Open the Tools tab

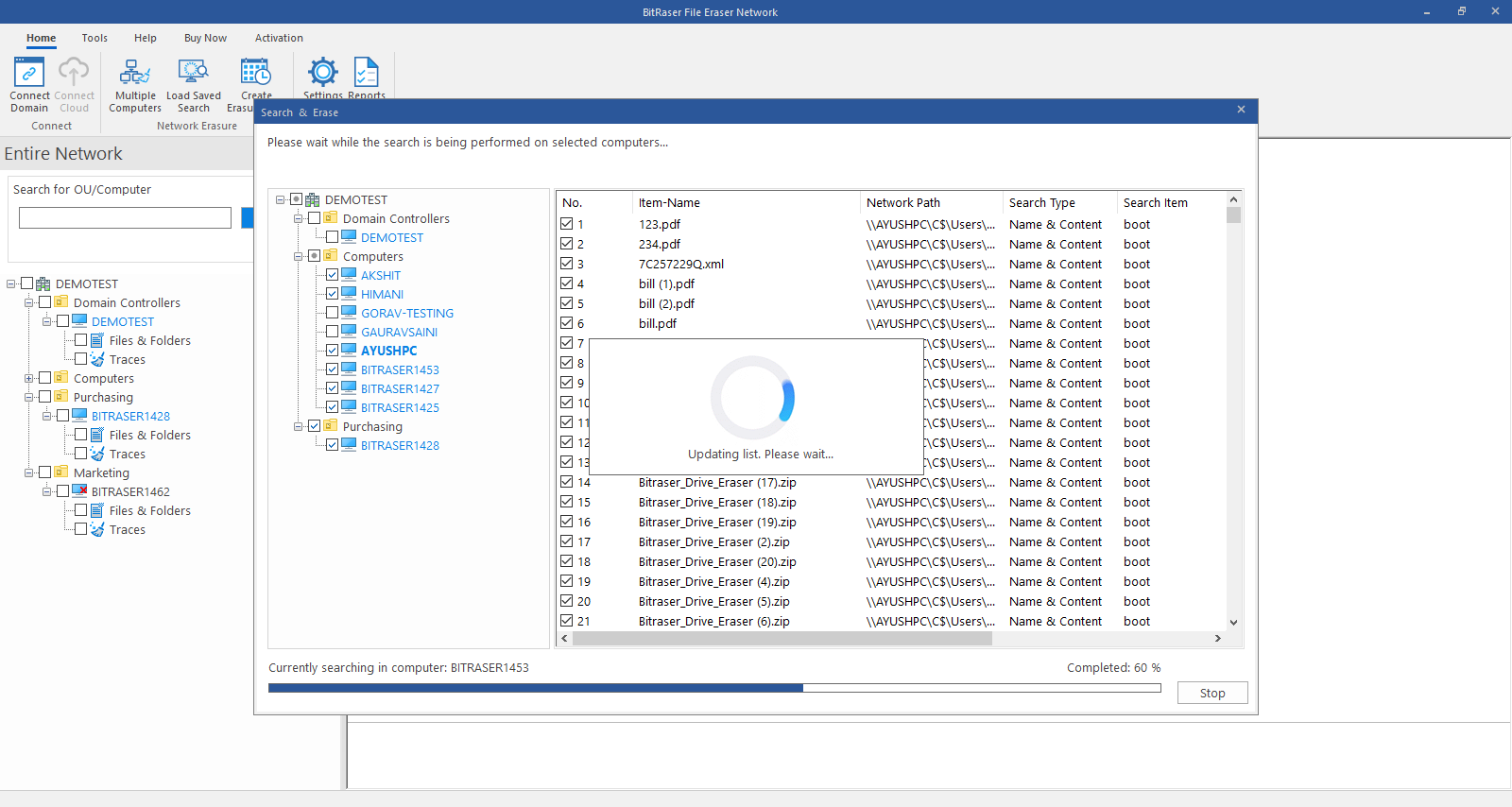point(94,38)
